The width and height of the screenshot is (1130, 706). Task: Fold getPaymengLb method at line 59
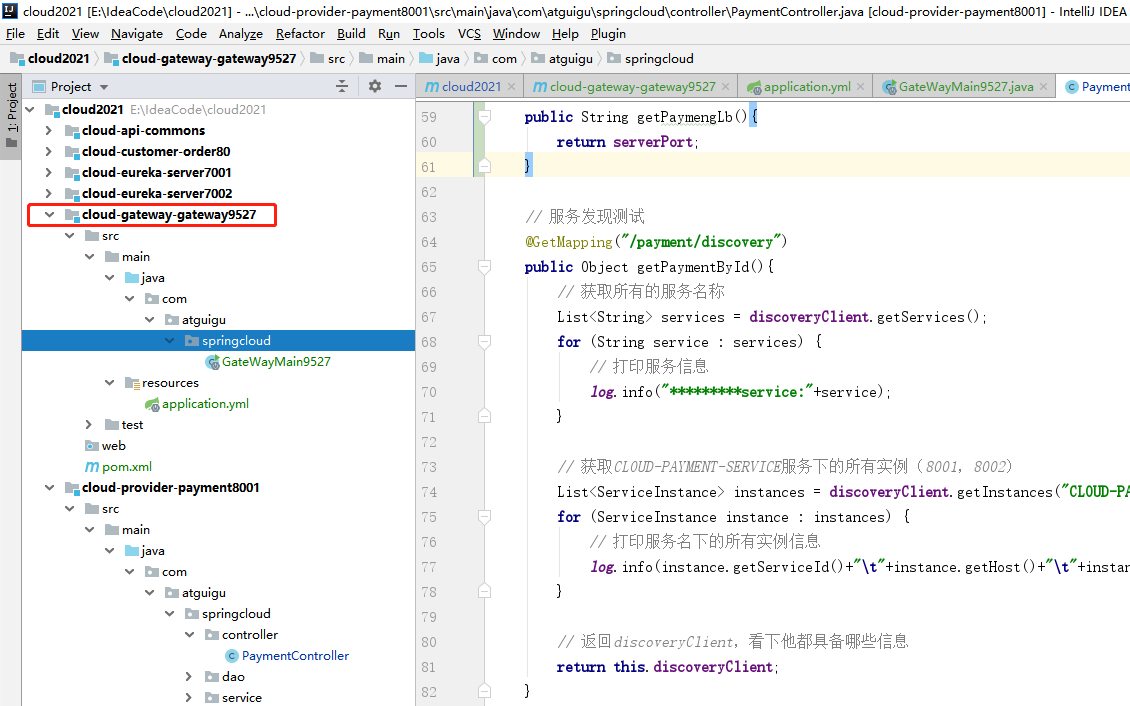(x=485, y=116)
